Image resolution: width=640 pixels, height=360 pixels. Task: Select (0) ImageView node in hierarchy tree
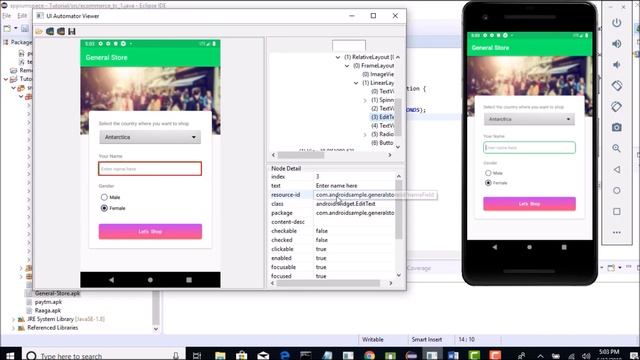pyautogui.click(x=378, y=74)
